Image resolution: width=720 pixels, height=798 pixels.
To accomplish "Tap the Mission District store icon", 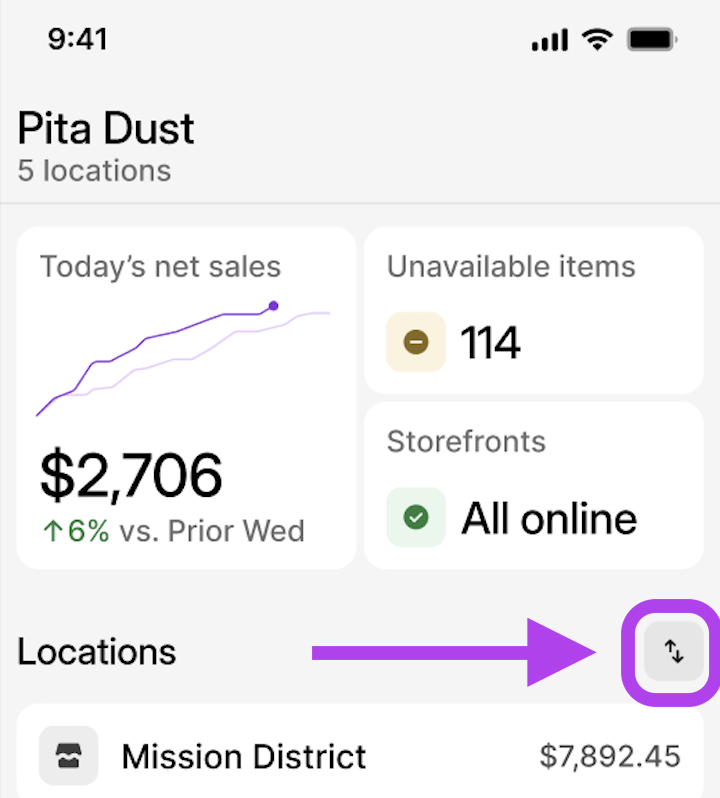I will [x=68, y=755].
